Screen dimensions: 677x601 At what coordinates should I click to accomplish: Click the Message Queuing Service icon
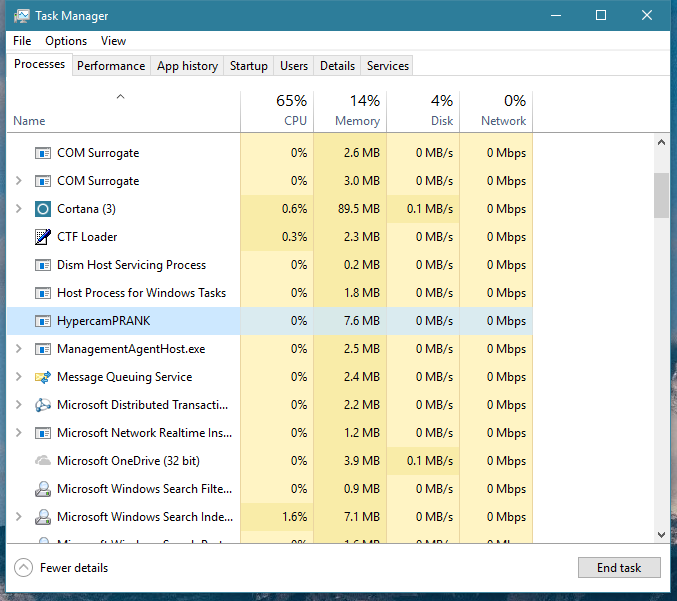coord(43,377)
